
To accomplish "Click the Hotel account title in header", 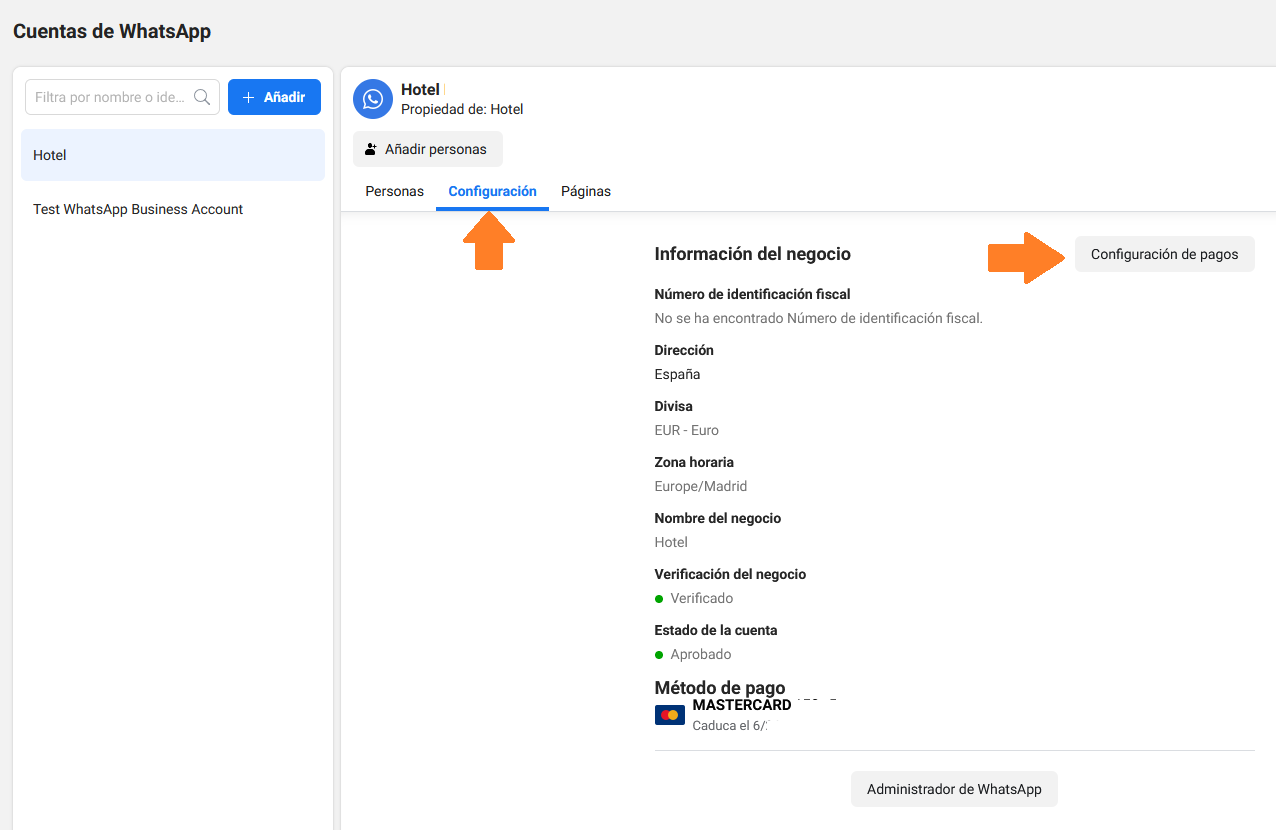I will pos(420,89).
